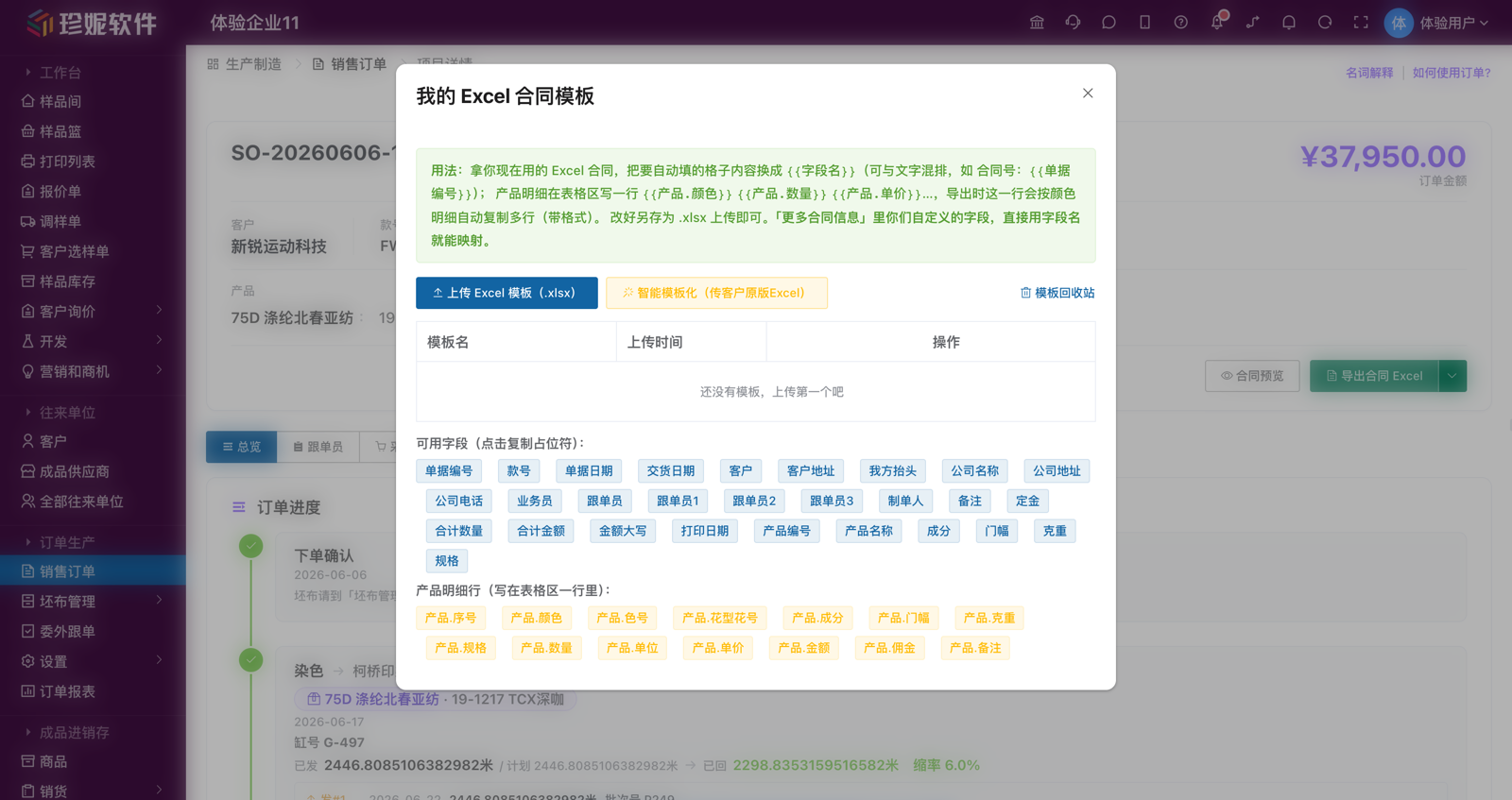The height and width of the screenshot is (800, 1512).
Task: Open 订单报表 in sidebar
Action: tap(93, 692)
